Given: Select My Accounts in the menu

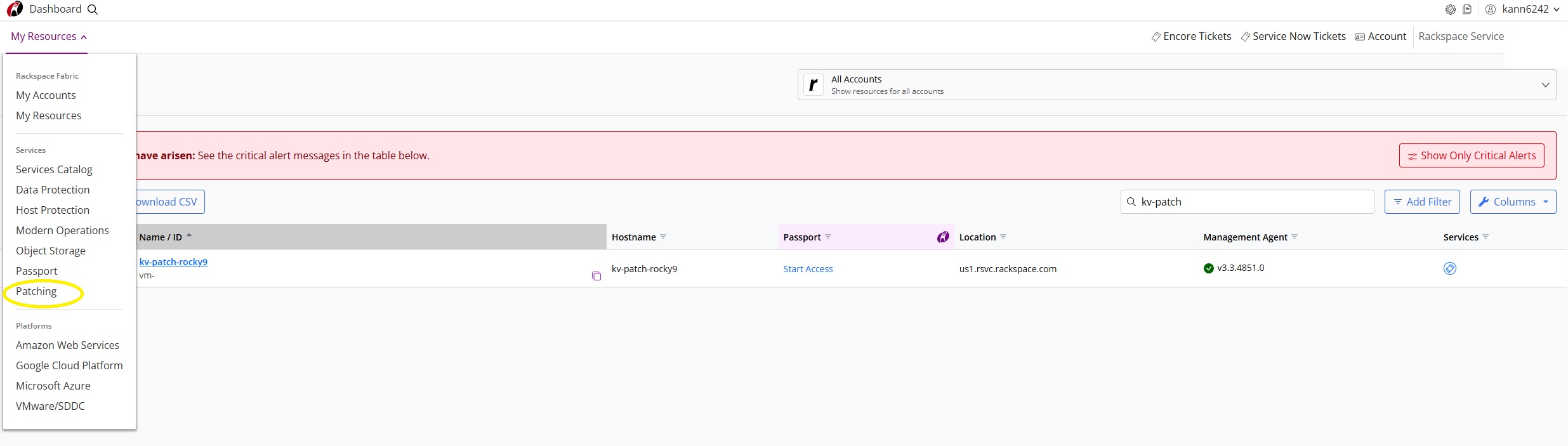Looking at the screenshot, I should click(x=46, y=95).
